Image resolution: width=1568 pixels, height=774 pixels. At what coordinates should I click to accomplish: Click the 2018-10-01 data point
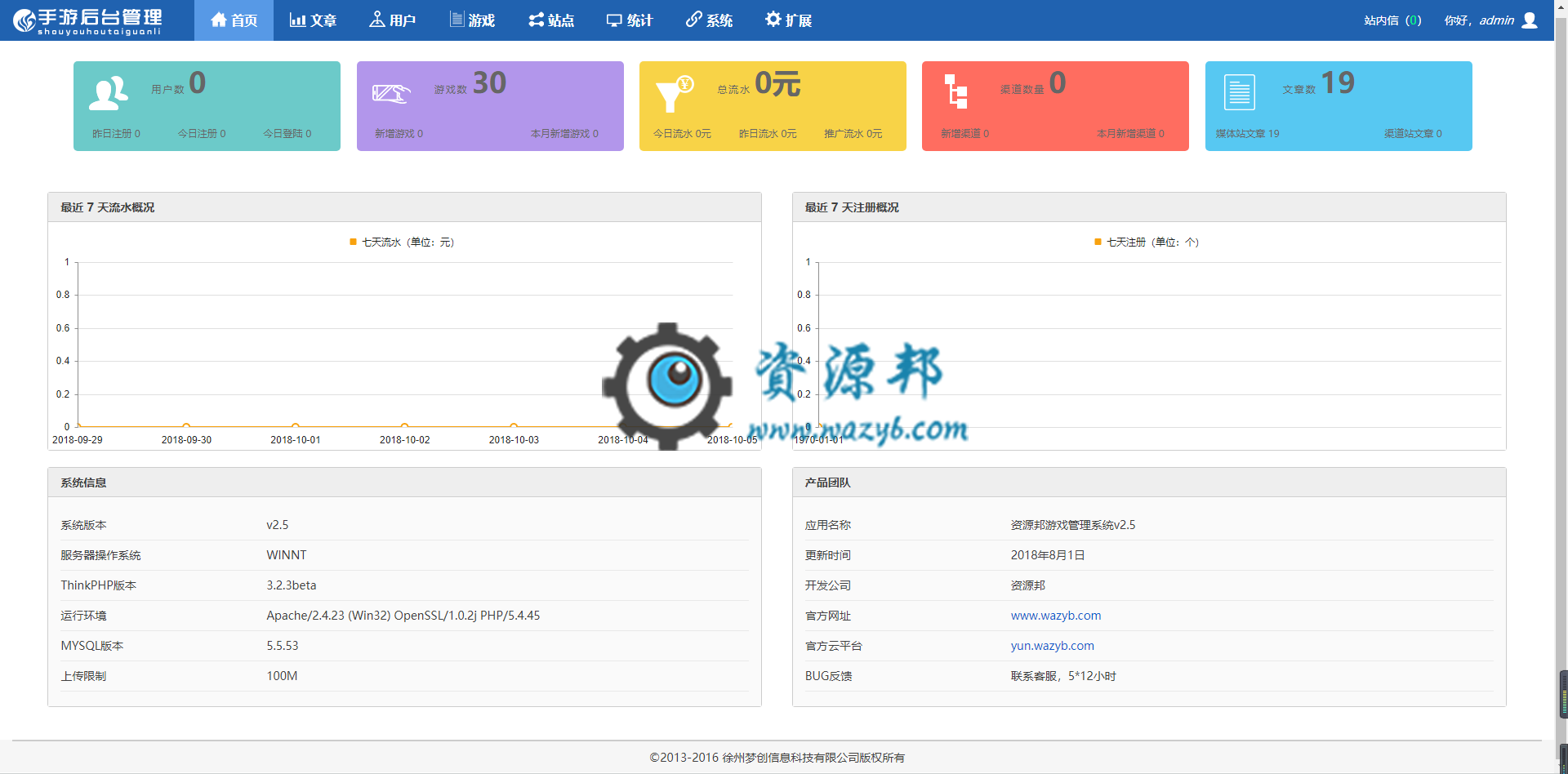(296, 426)
